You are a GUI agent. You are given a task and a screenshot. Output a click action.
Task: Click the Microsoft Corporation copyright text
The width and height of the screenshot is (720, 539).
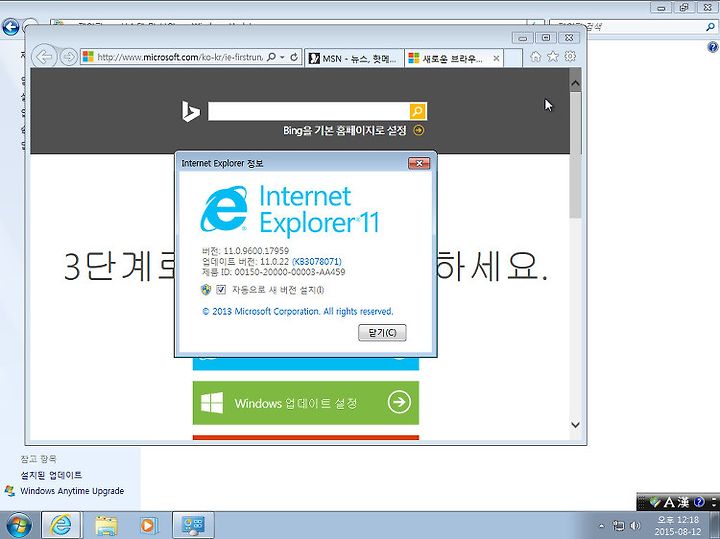coord(298,311)
